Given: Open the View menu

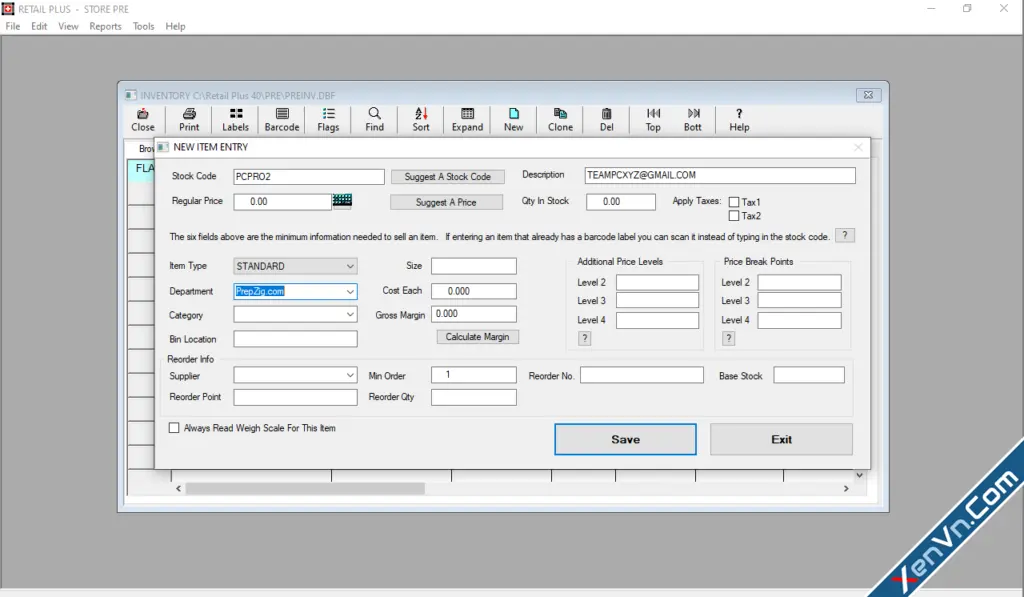Looking at the screenshot, I should pyautogui.click(x=68, y=26).
